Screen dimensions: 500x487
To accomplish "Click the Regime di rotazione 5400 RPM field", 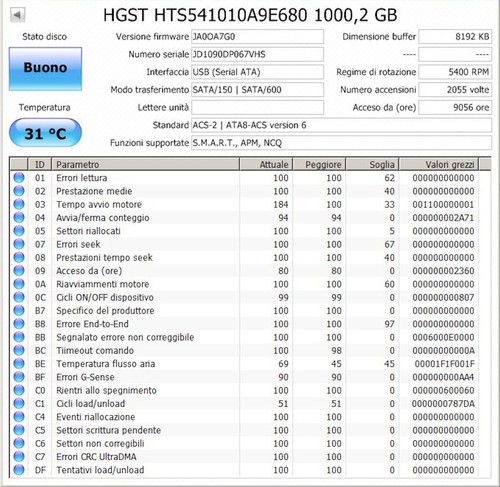I will [x=455, y=72].
